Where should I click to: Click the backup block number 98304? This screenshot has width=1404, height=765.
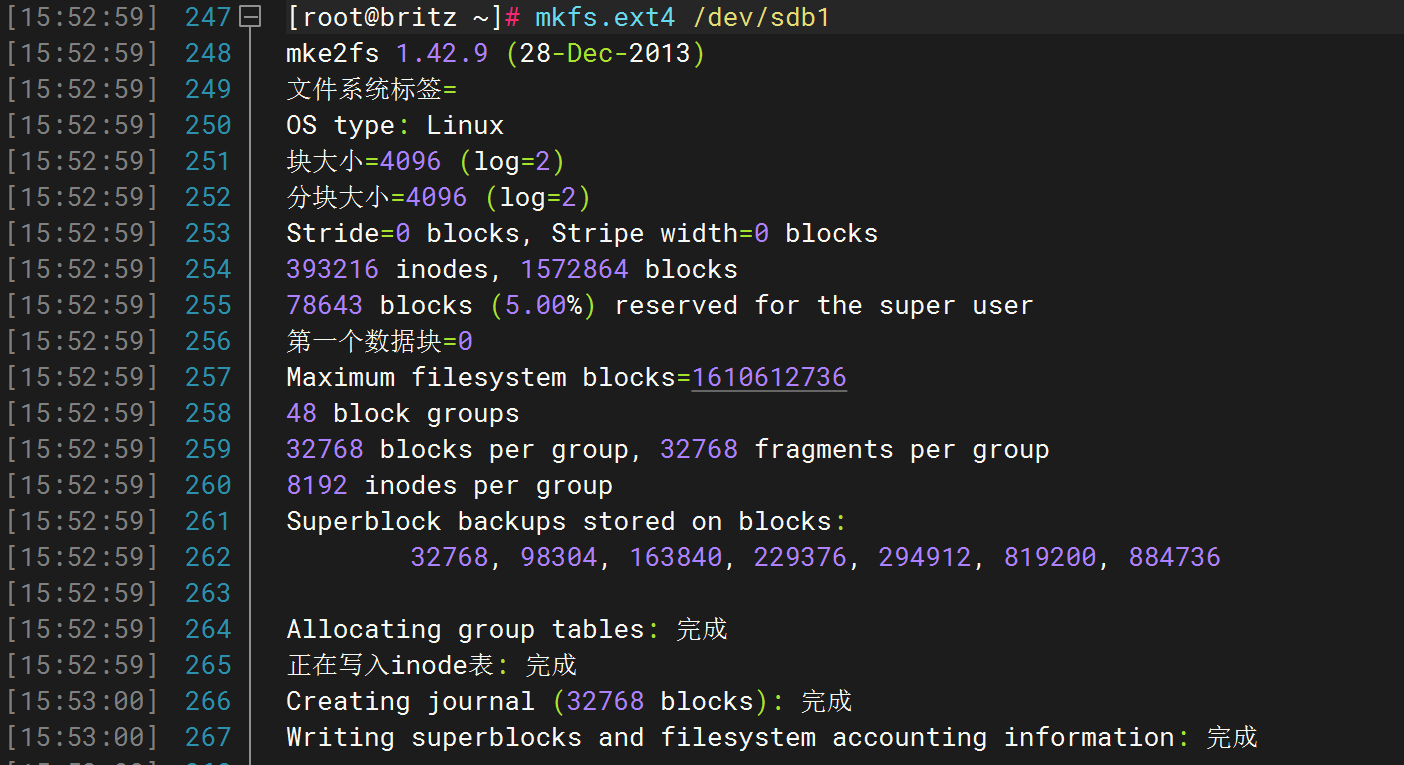pos(559,557)
